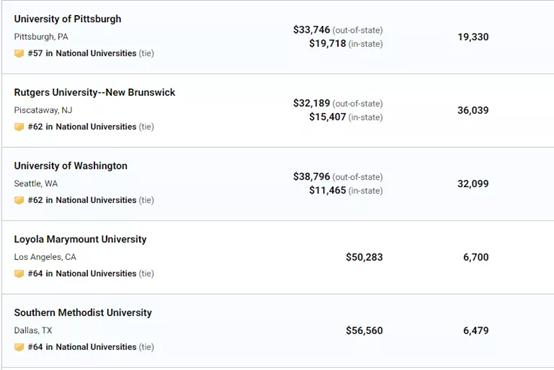The width and height of the screenshot is (554, 370).
Task: Select the $50,283 tuition for Loyola Marymount
Action: tap(364, 257)
